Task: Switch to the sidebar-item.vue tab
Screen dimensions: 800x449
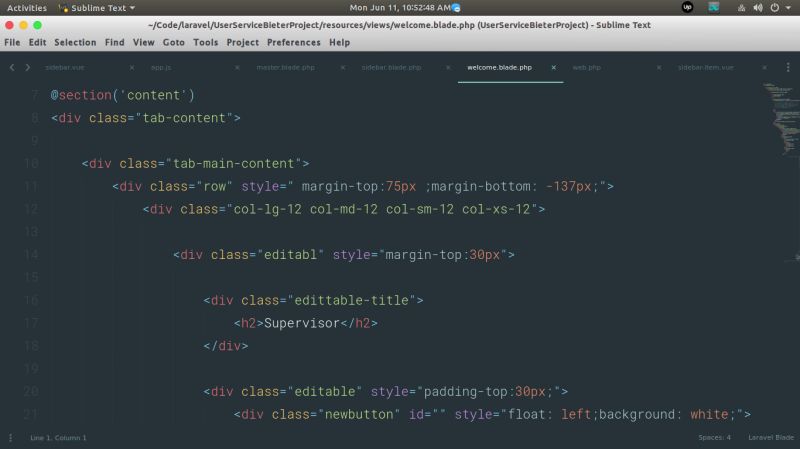Action: click(706, 67)
